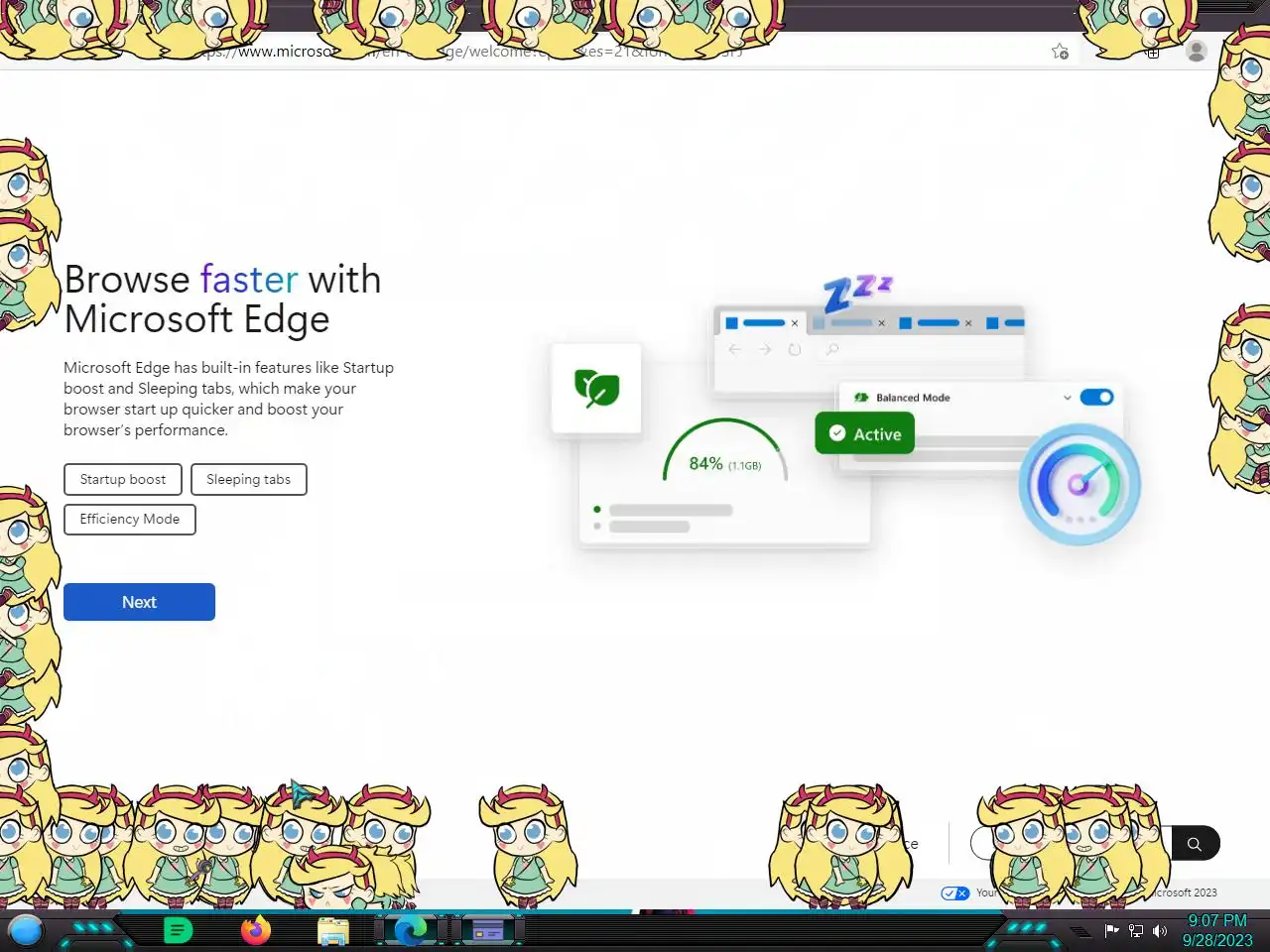The height and width of the screenshot is (952, 1270).
Task: Add this page to favorites star icon
Action: click(x=1060, y=52)
